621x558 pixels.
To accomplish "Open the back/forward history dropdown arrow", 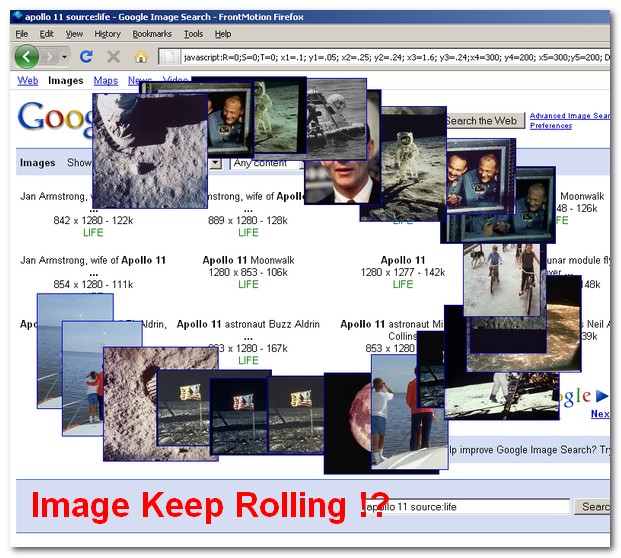I will click(64, 57).
